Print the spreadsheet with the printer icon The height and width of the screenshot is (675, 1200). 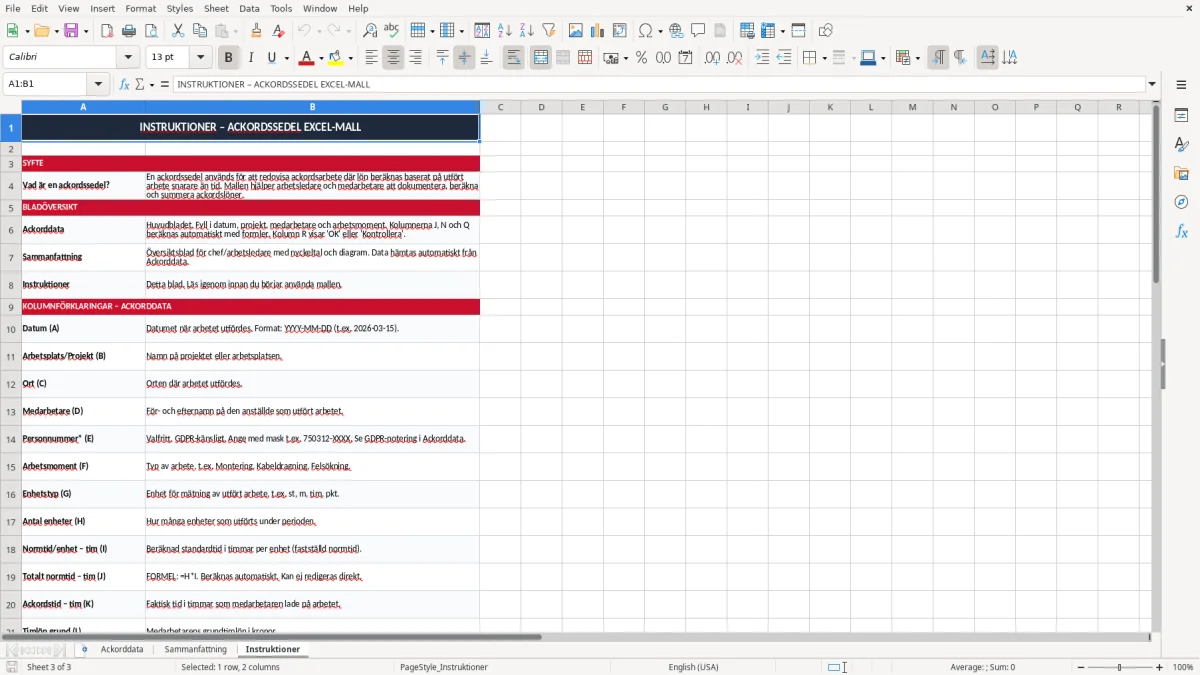tap(129, 31)
